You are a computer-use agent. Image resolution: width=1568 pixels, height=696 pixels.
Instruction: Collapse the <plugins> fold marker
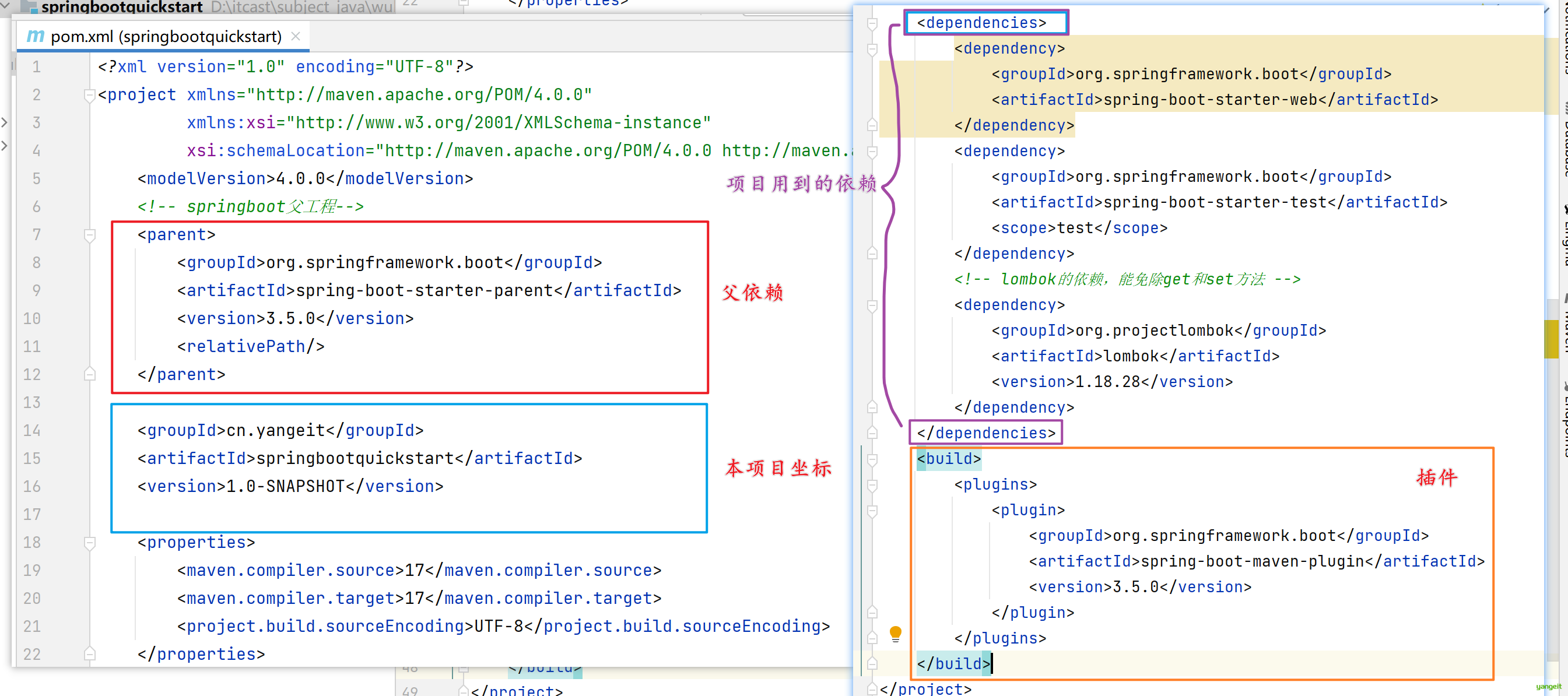click(872, 485)
